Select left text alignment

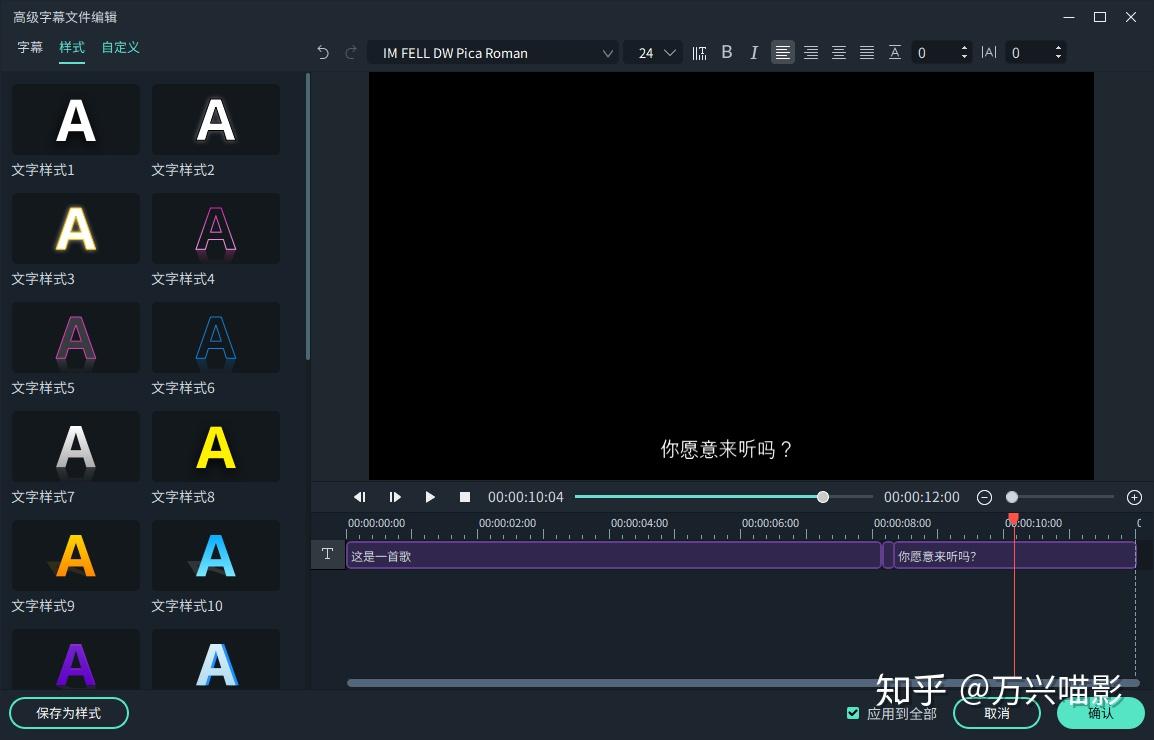[x=782, y=52]
